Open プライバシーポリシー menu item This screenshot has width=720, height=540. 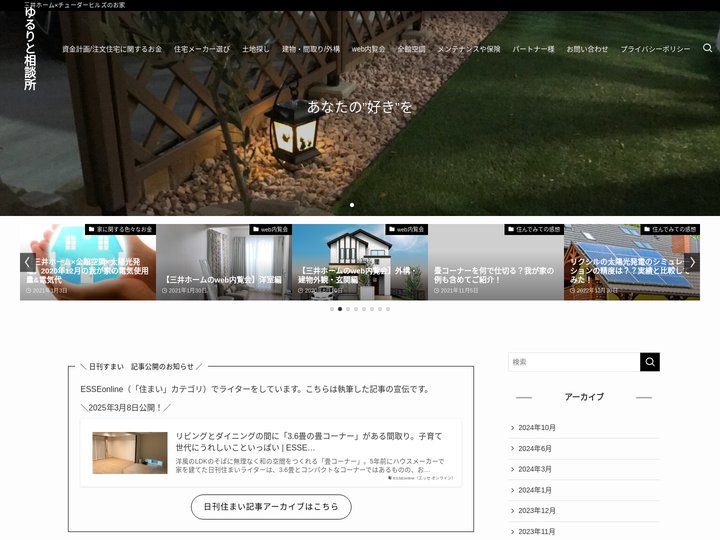655,49
